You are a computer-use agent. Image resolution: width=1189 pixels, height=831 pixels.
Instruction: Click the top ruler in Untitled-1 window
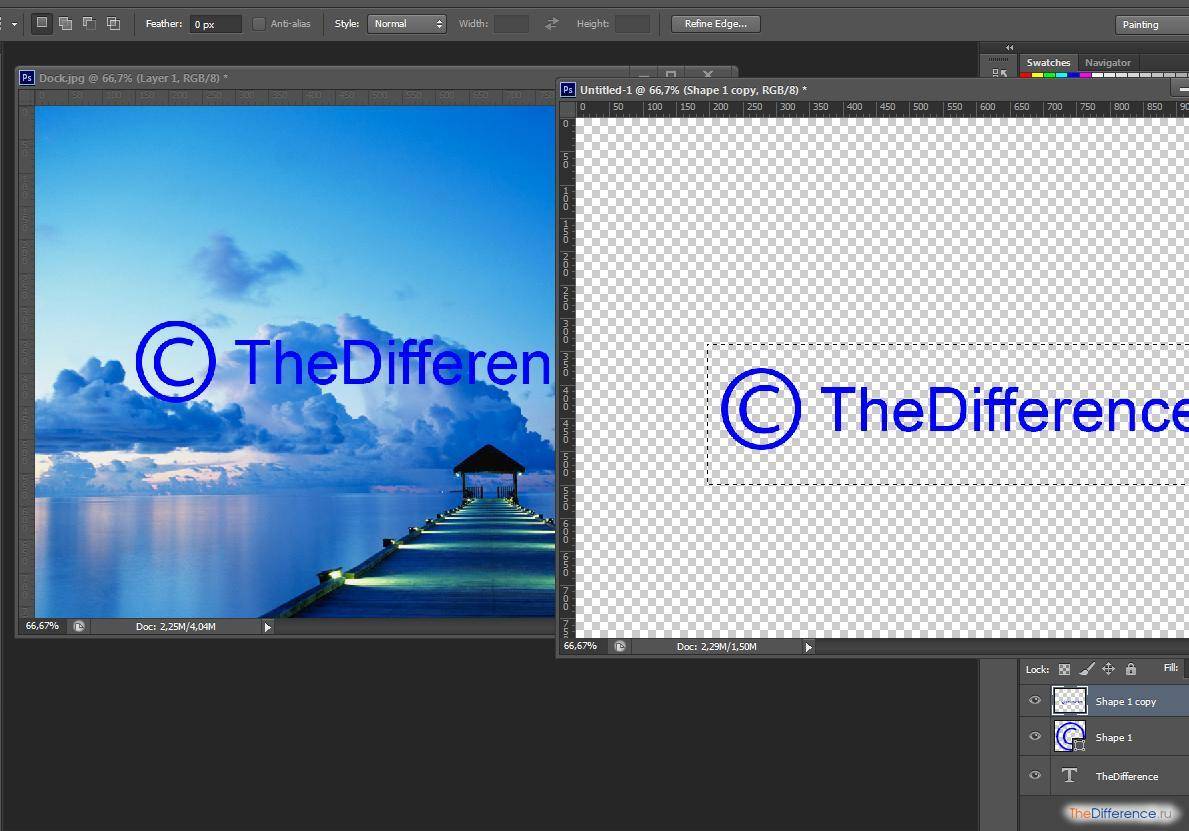882,108
